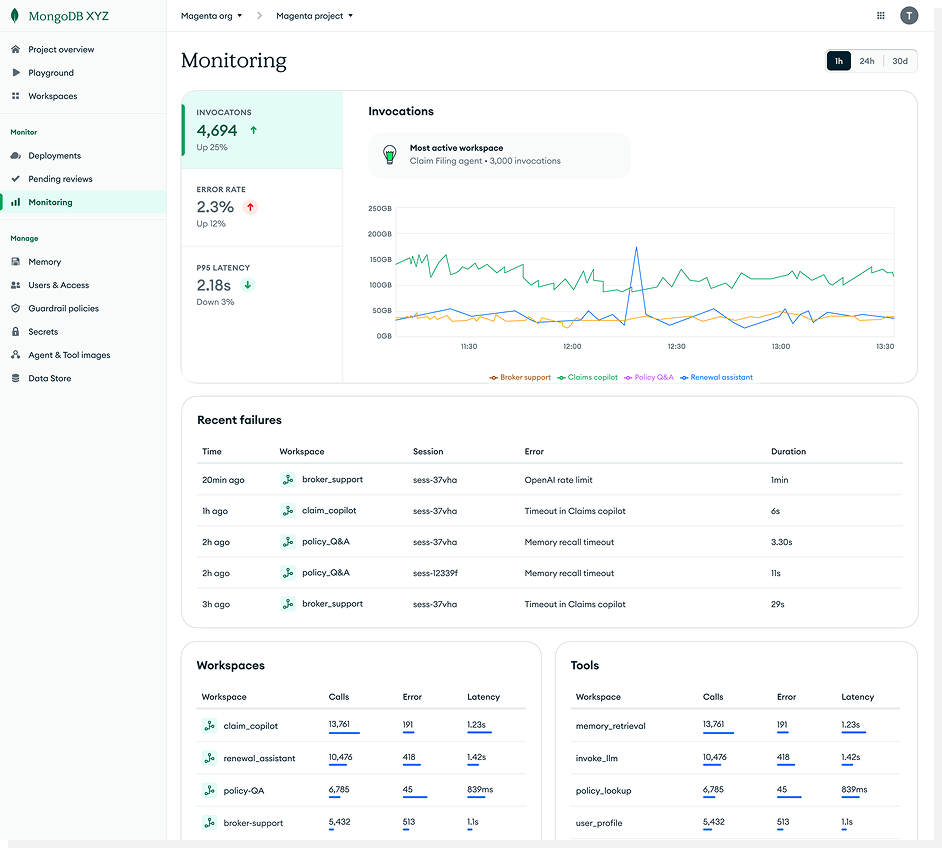This screenshot has height=848, width=942.
Task: Open the apps grid icon in header
Action: [x=881, y=16]
